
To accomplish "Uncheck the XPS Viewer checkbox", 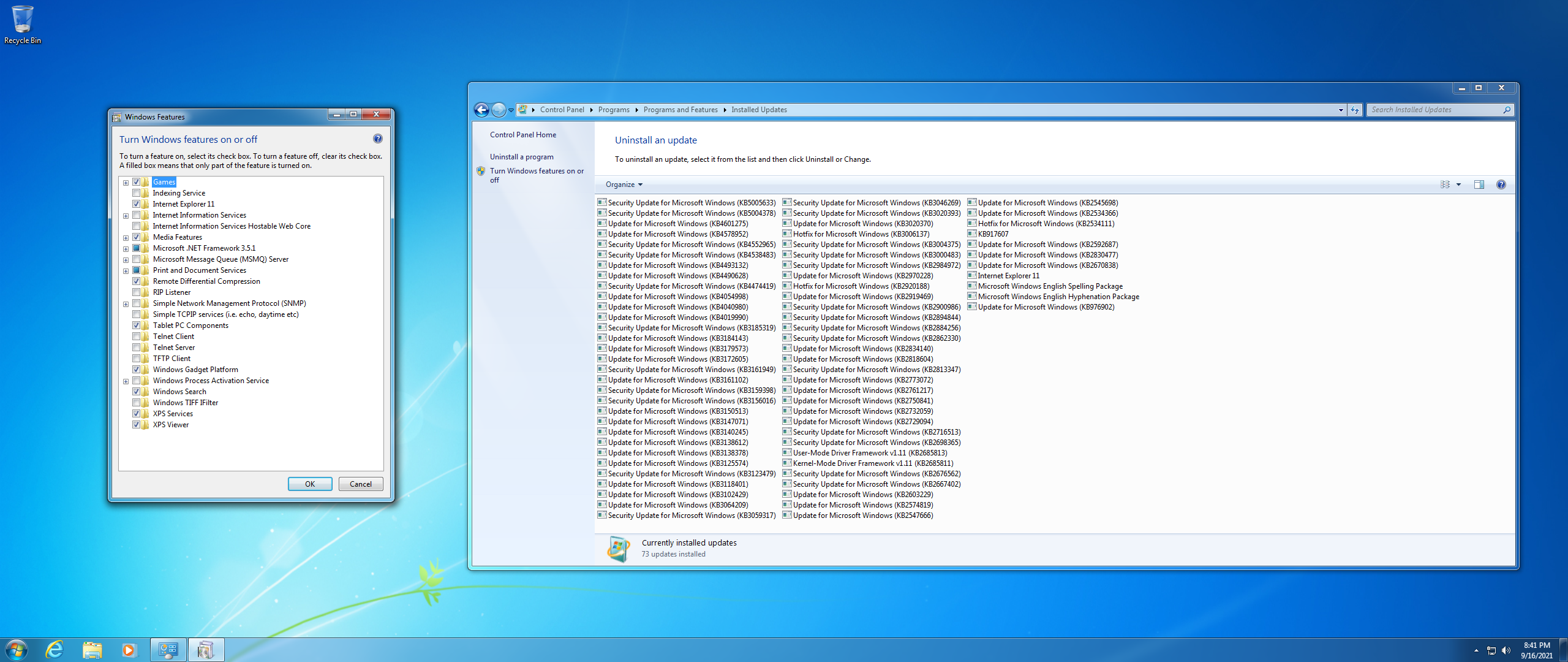I will point(136,425).
